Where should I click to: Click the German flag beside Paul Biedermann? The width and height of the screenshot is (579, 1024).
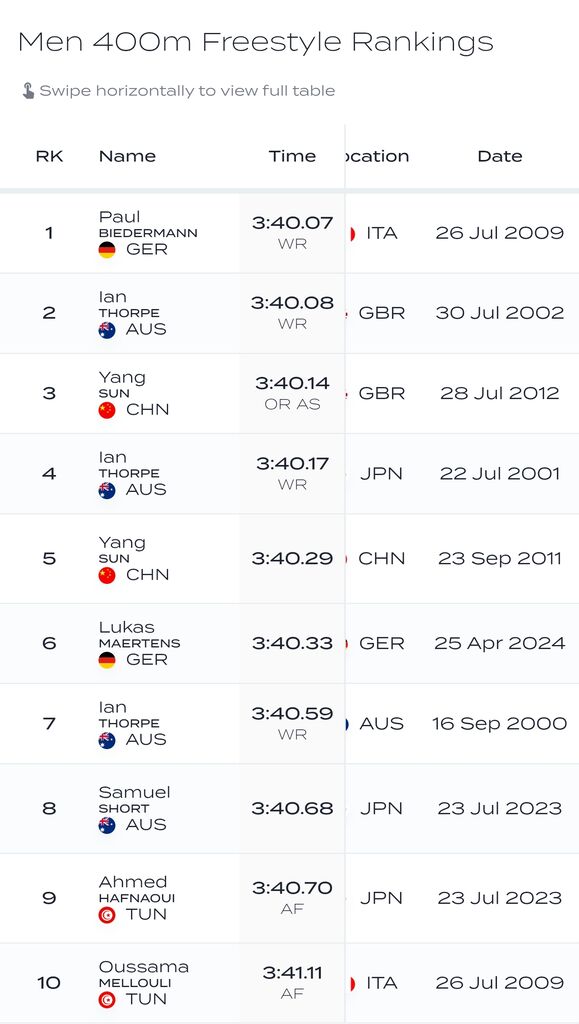click(107, 249)
